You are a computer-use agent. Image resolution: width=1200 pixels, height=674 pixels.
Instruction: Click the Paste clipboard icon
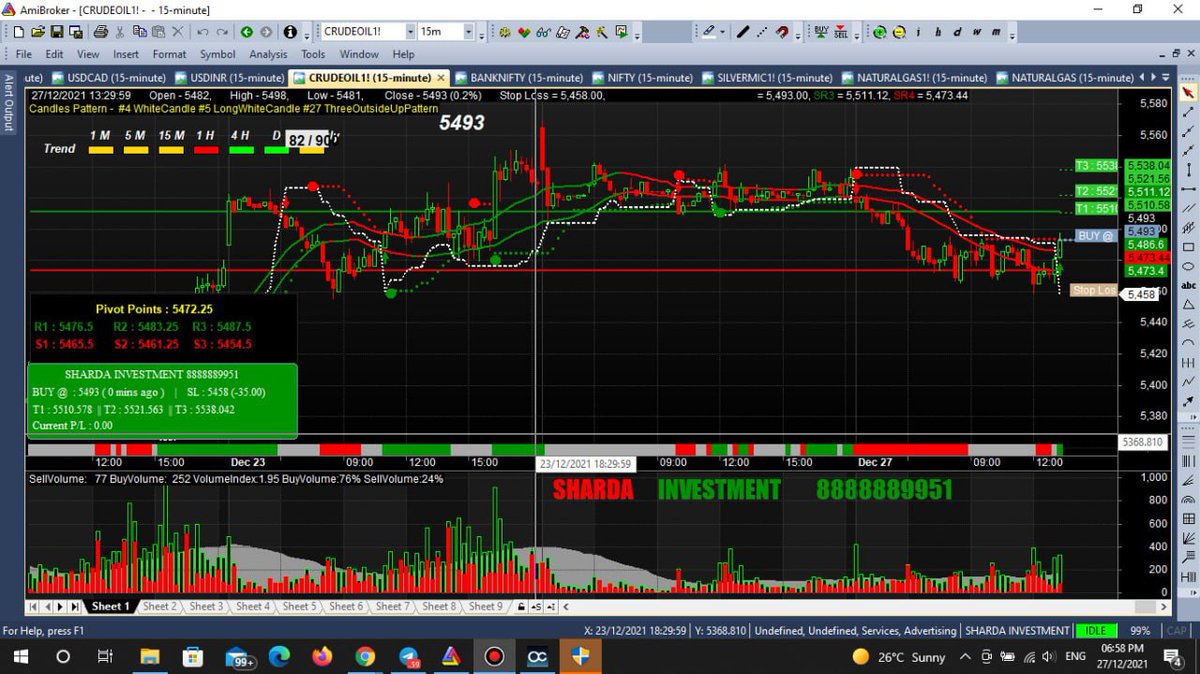pyautogui.click(x=158, y=32)
